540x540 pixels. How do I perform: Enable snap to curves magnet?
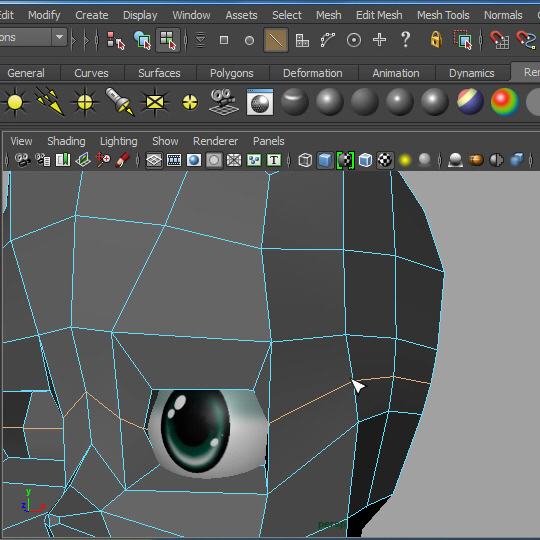click(526, 40)
